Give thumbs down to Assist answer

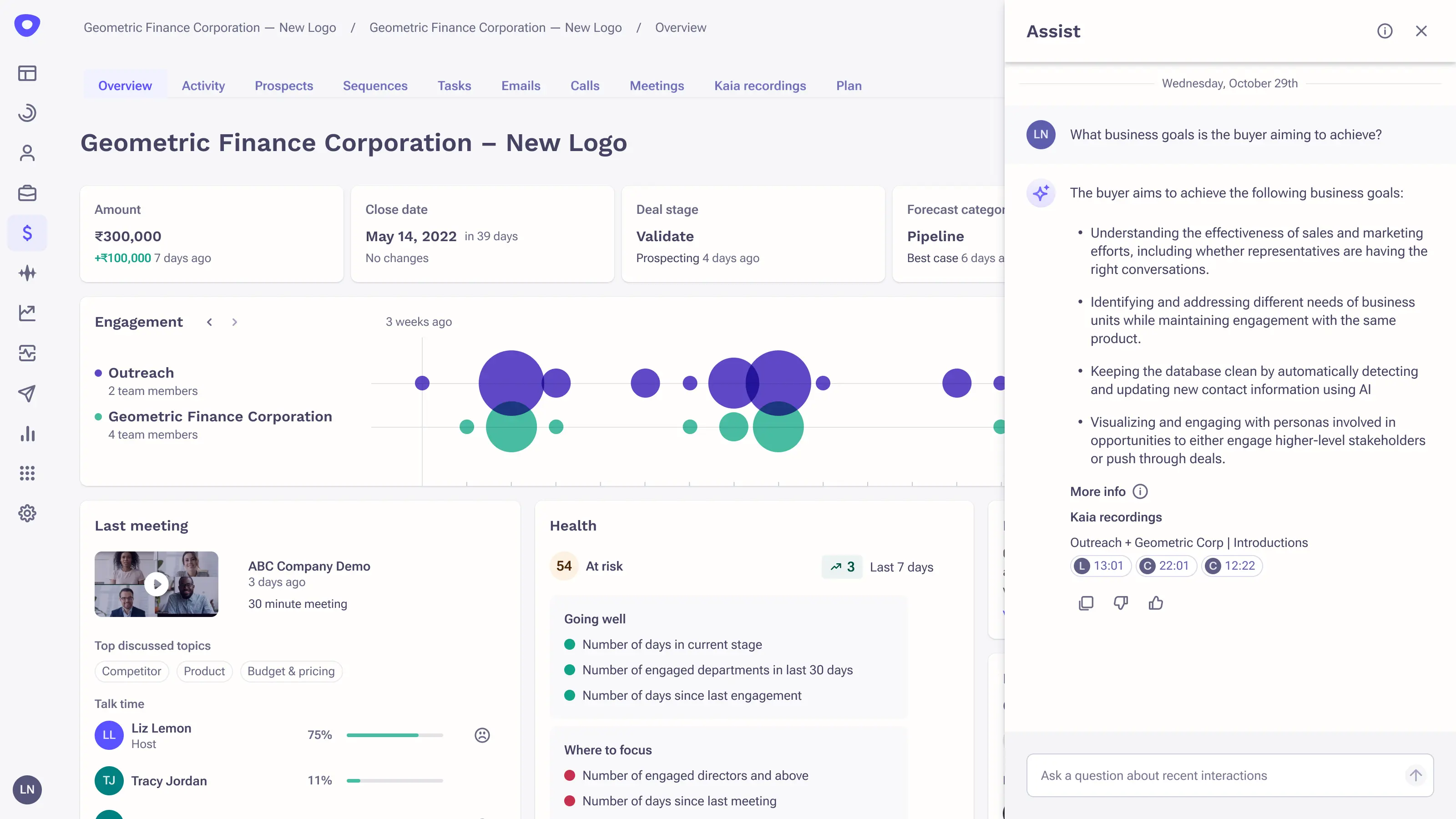point(1121,603)
